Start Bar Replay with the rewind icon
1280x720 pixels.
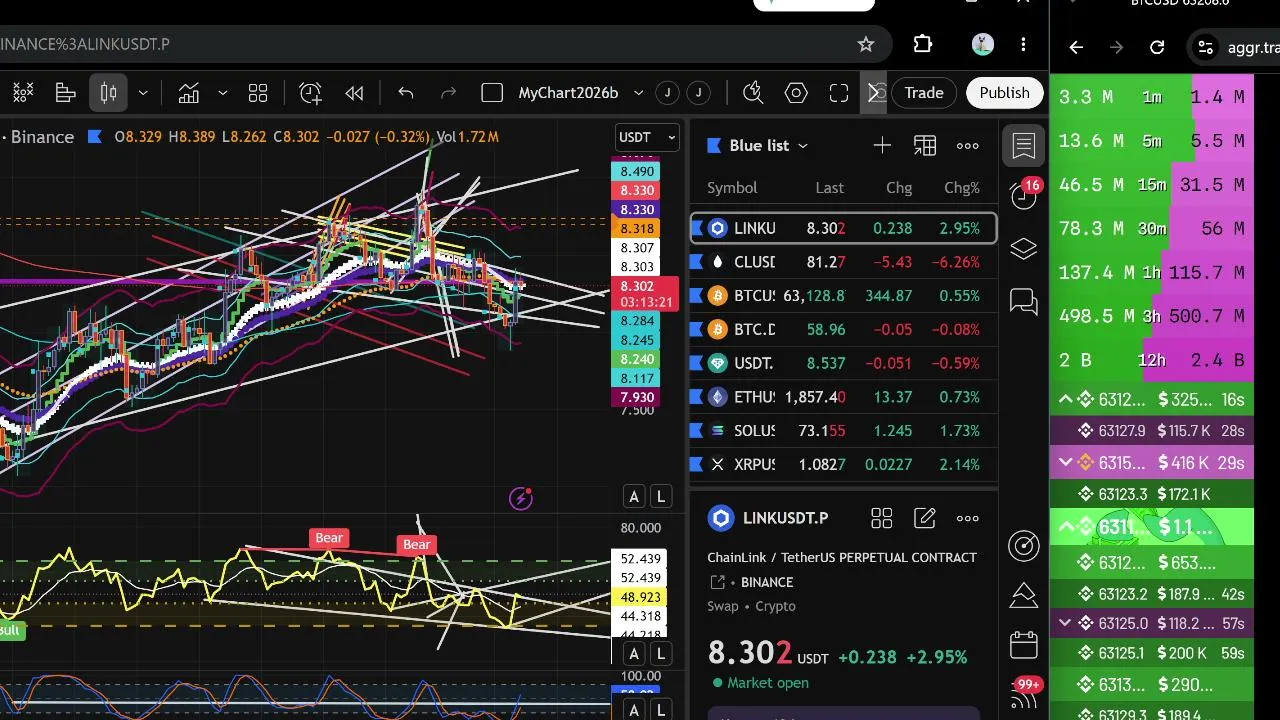click(x=354, y=93)
